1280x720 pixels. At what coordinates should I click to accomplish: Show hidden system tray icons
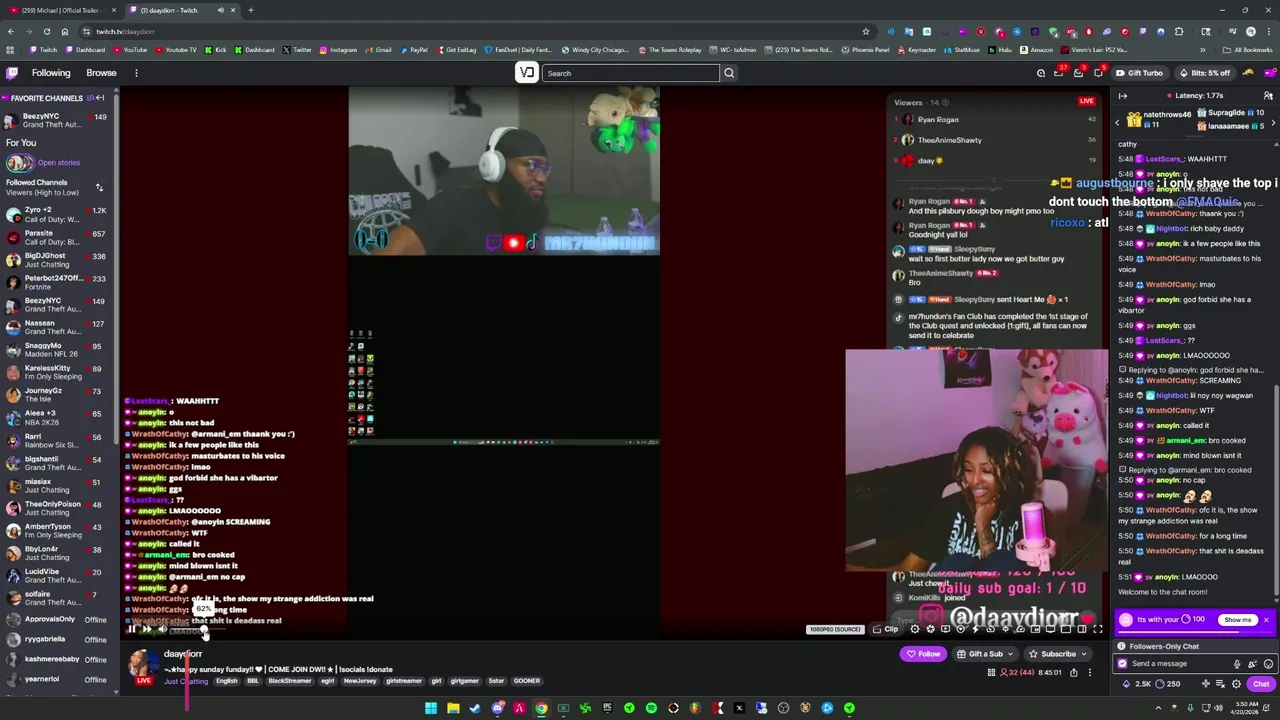[x=1160, y=708]
